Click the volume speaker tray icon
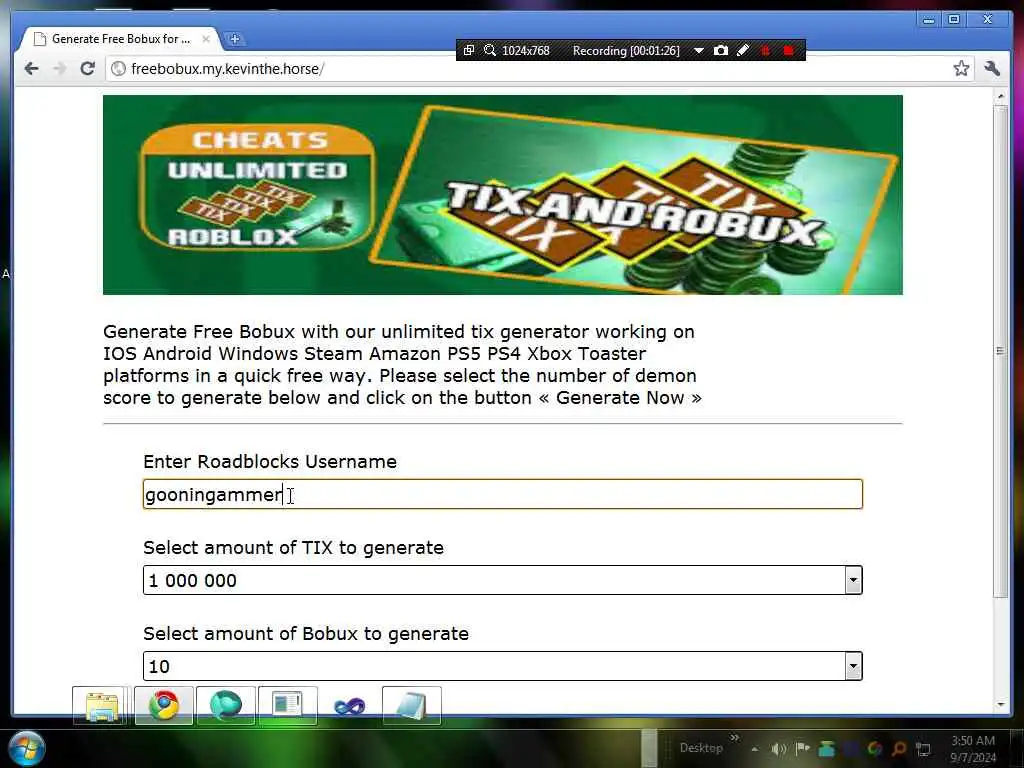 778,749
